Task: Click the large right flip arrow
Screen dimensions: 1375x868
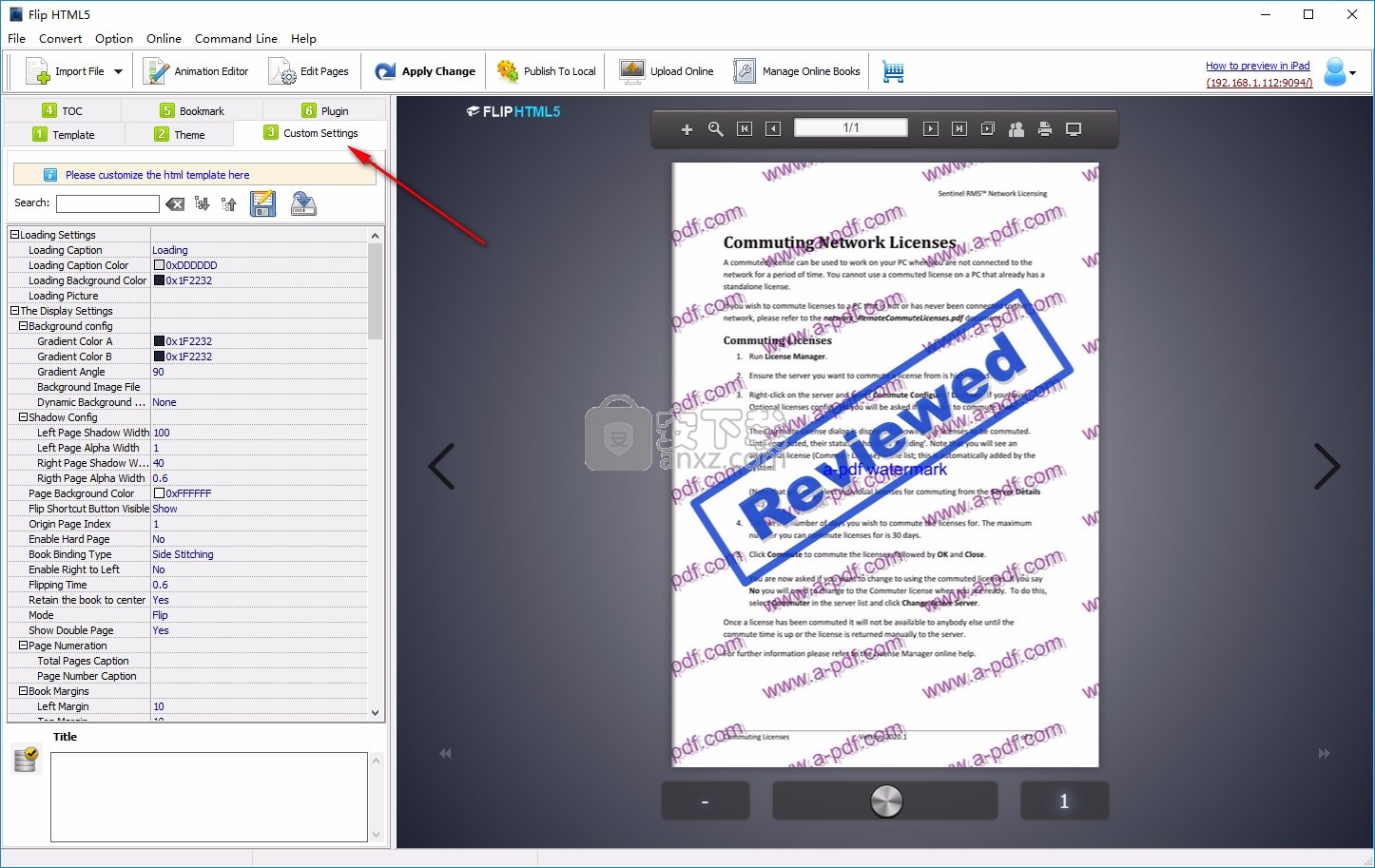Action: tap(1327, 466)
